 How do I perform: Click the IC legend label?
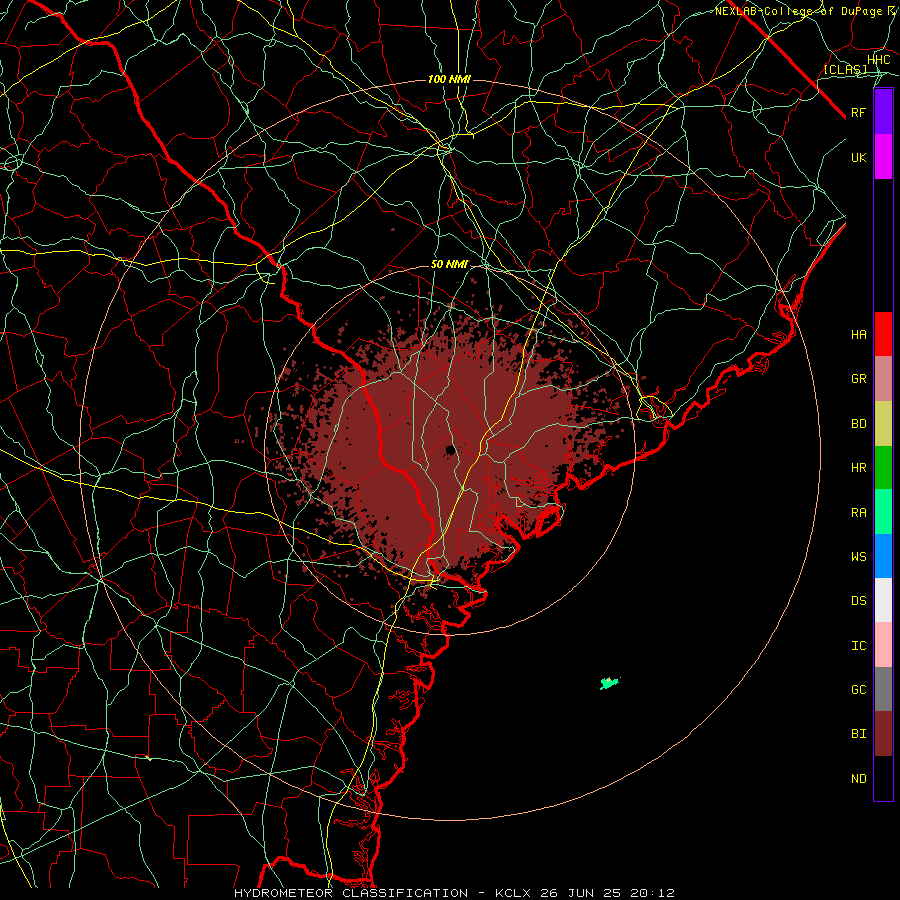858,646
